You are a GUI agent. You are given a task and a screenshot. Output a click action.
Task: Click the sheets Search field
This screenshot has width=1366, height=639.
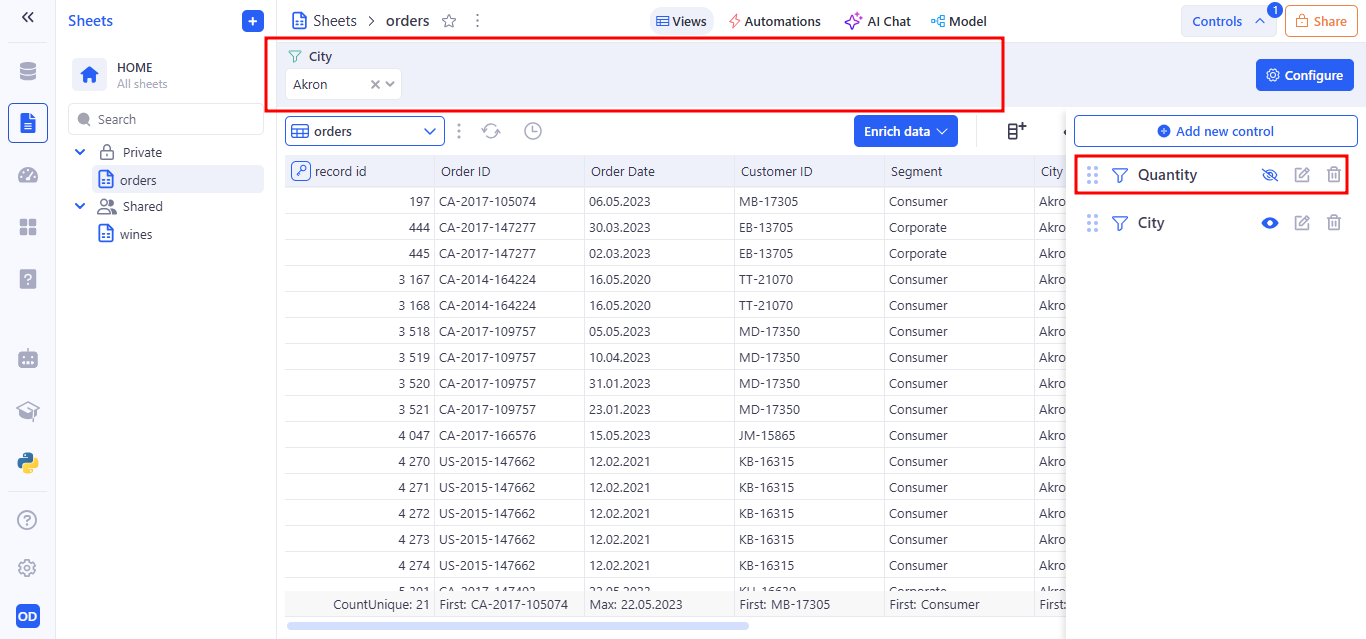click(x=165, y=119)
